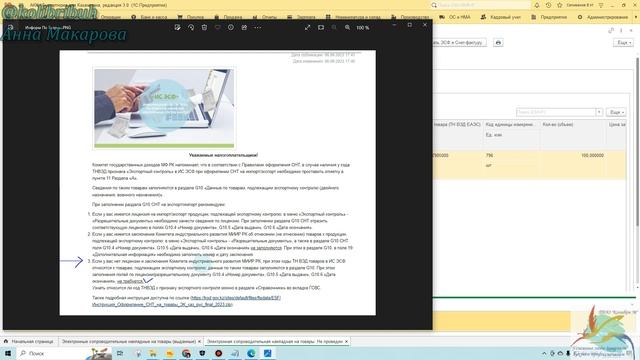Open the Продажа section
Image resolution: width=640 pixels, height=360 pixels.
click(x=228, y=17)
